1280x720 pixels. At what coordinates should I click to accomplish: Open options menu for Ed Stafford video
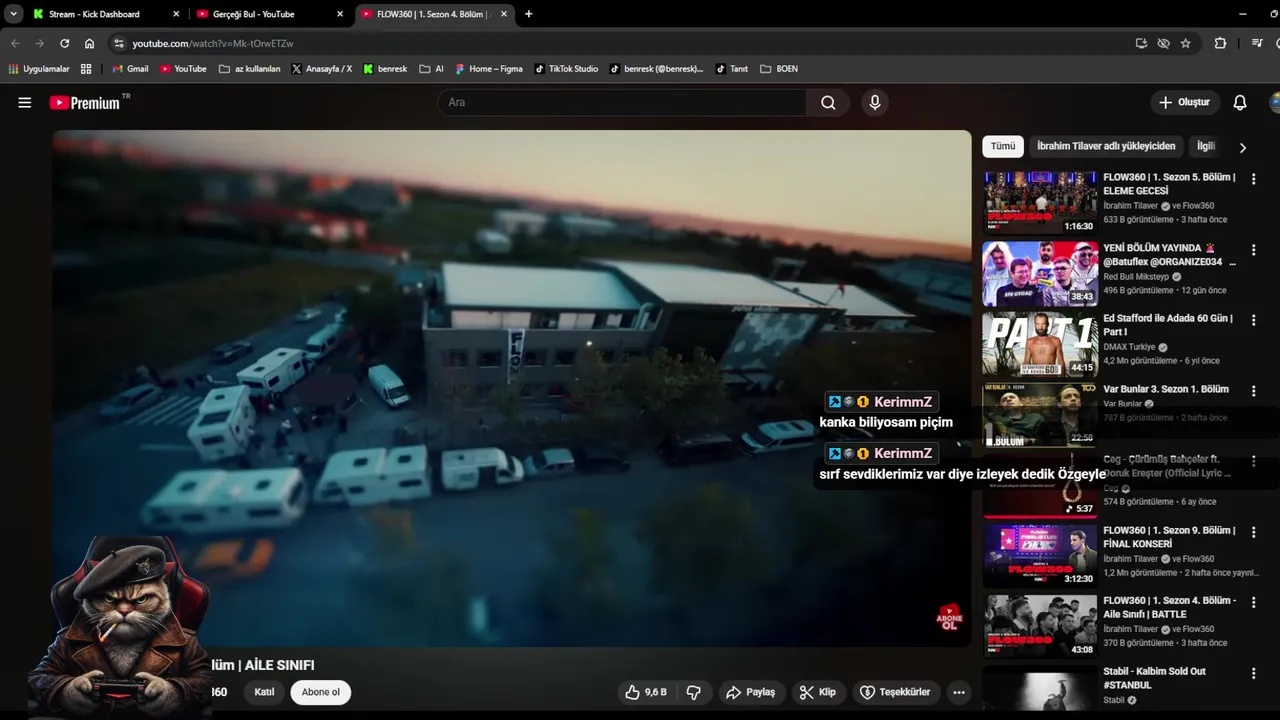pyautogui.click(x=1253, y=320)
